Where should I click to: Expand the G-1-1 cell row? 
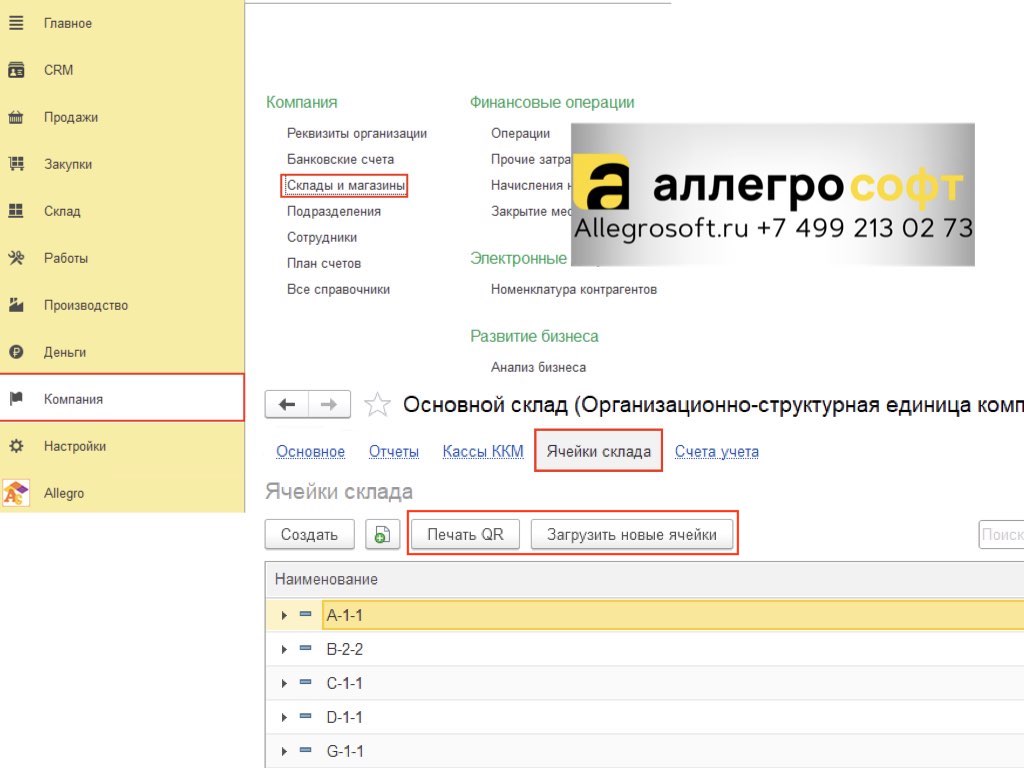tap(284, 751)
